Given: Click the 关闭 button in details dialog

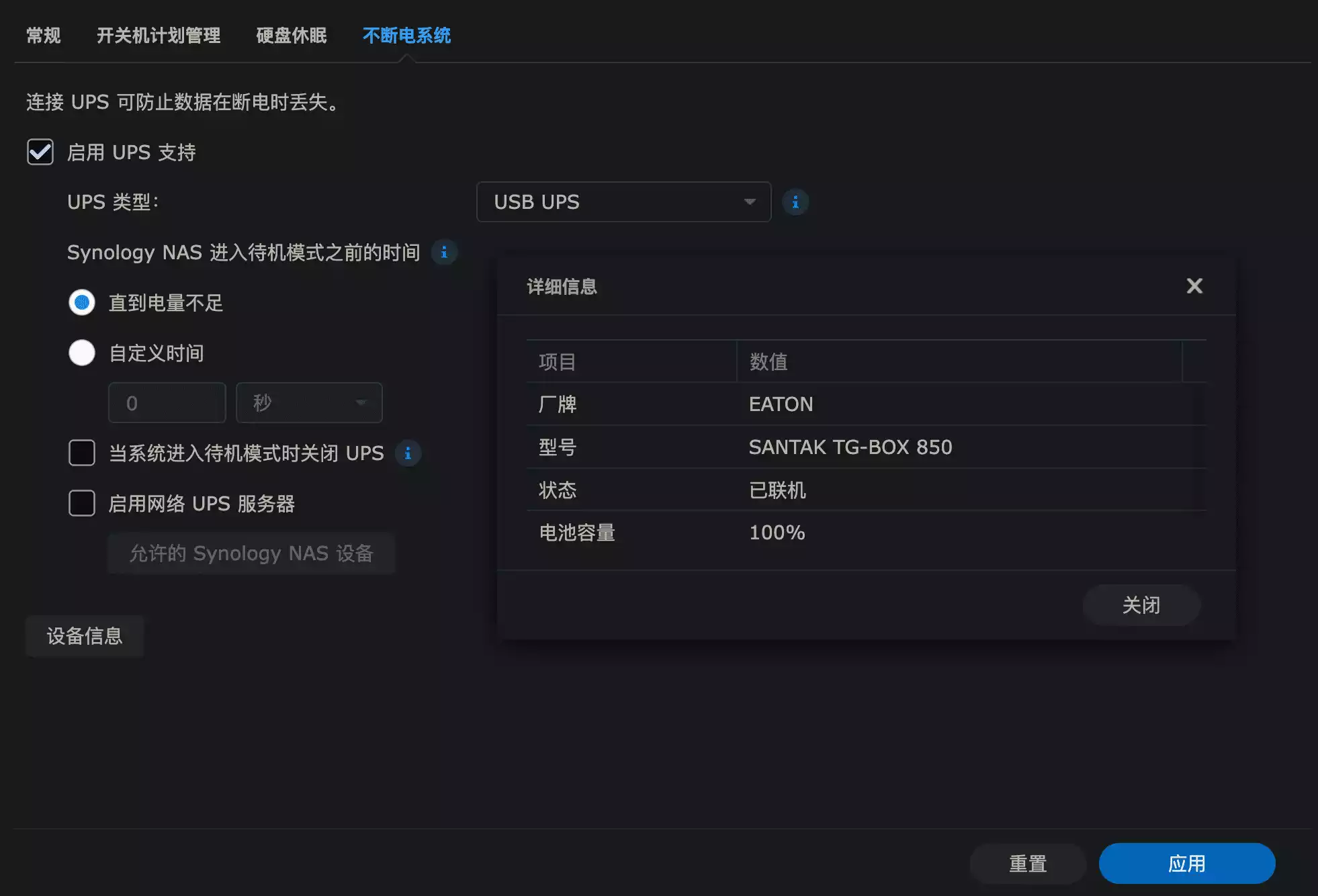Looking at the screenshot, I should click(x=1141, y=604).
